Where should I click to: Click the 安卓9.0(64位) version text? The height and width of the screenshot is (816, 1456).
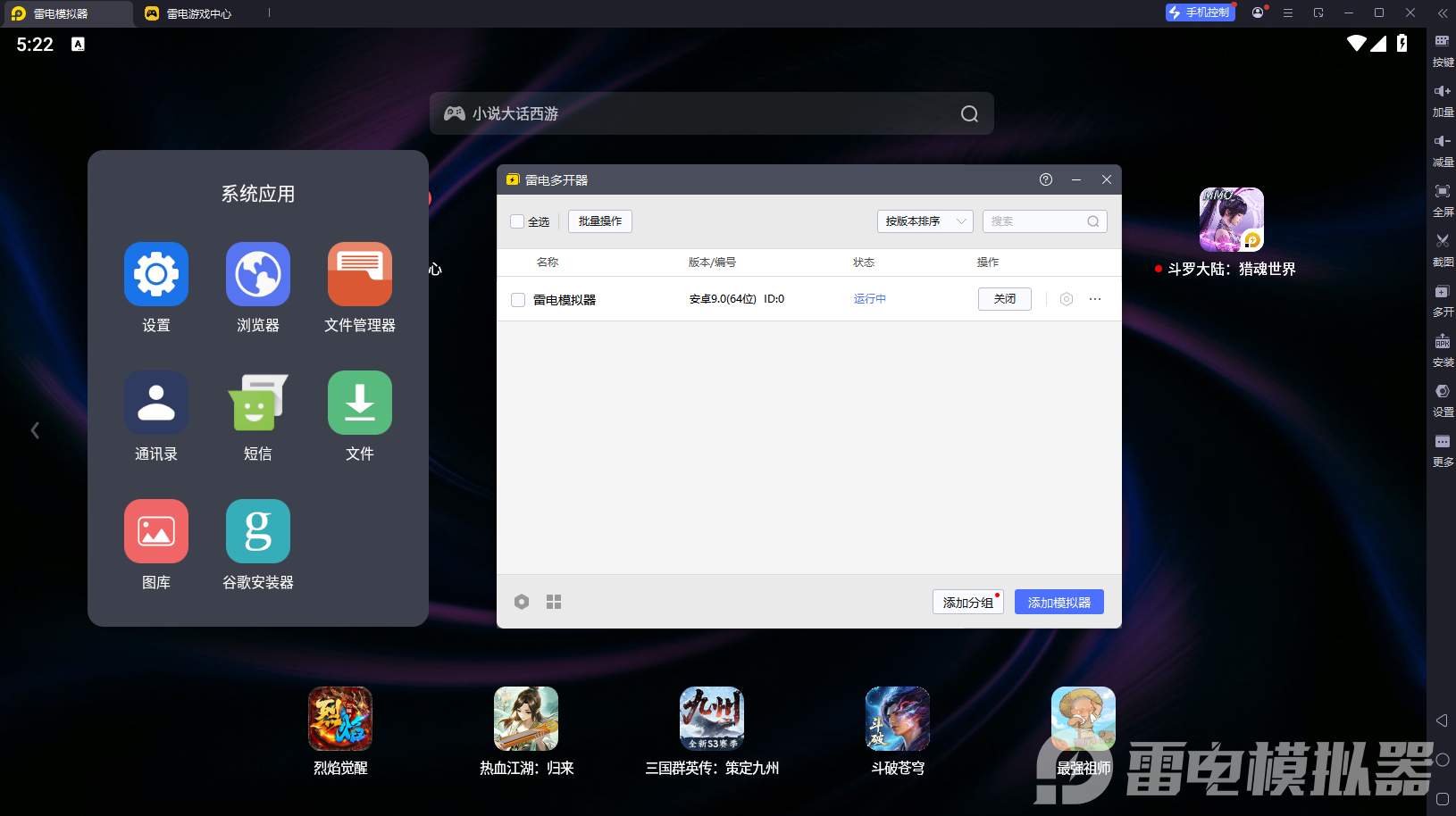(x=723, y=299)
